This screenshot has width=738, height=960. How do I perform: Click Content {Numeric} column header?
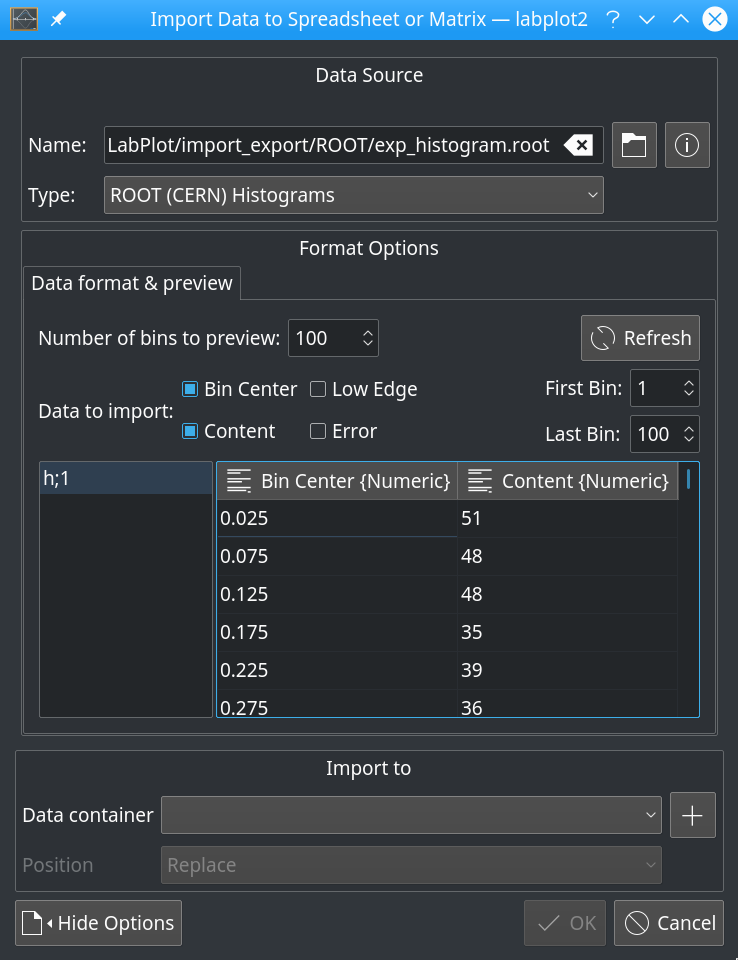(x=568, y=481)
